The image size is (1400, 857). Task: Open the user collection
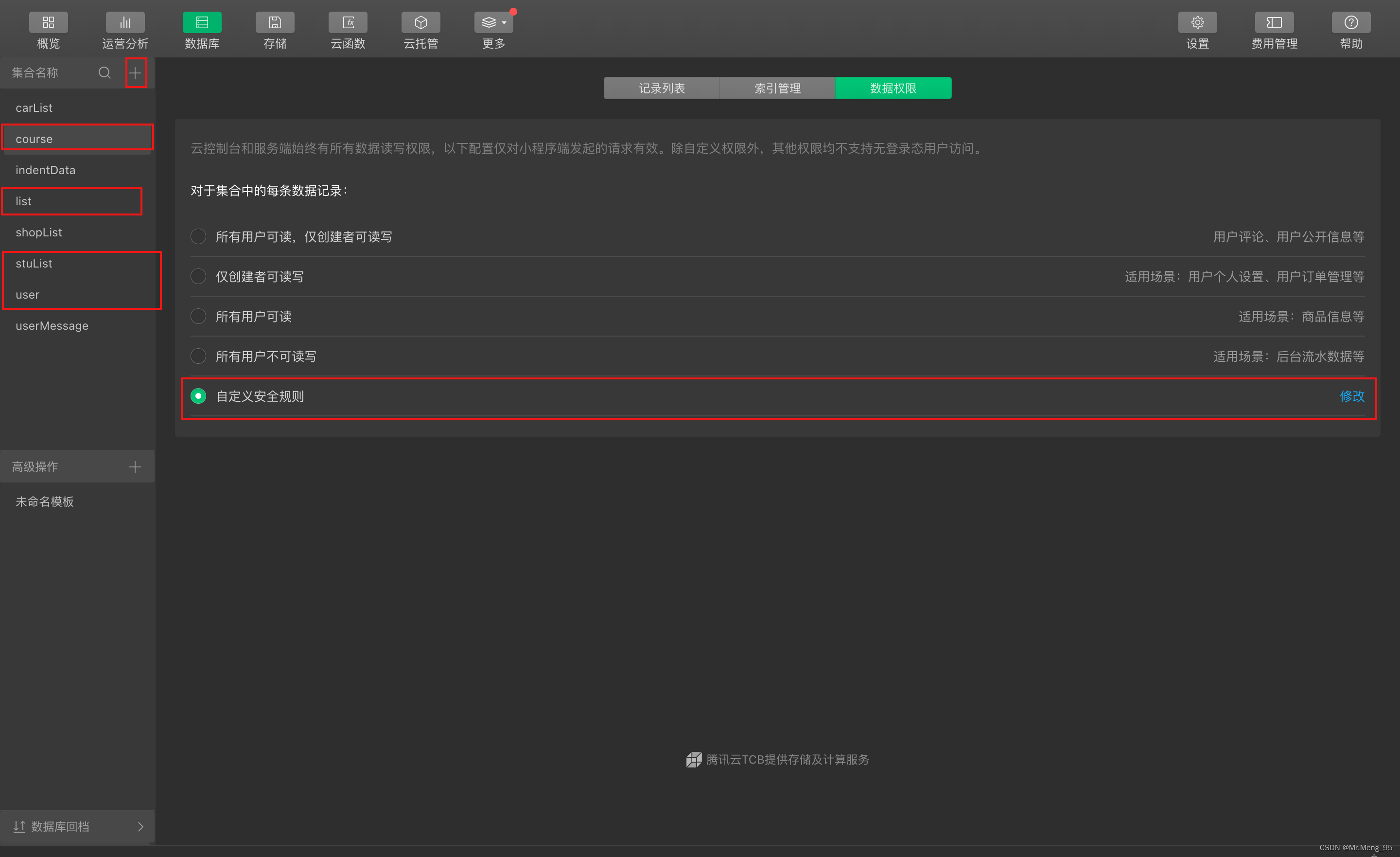tap(77, 295)
